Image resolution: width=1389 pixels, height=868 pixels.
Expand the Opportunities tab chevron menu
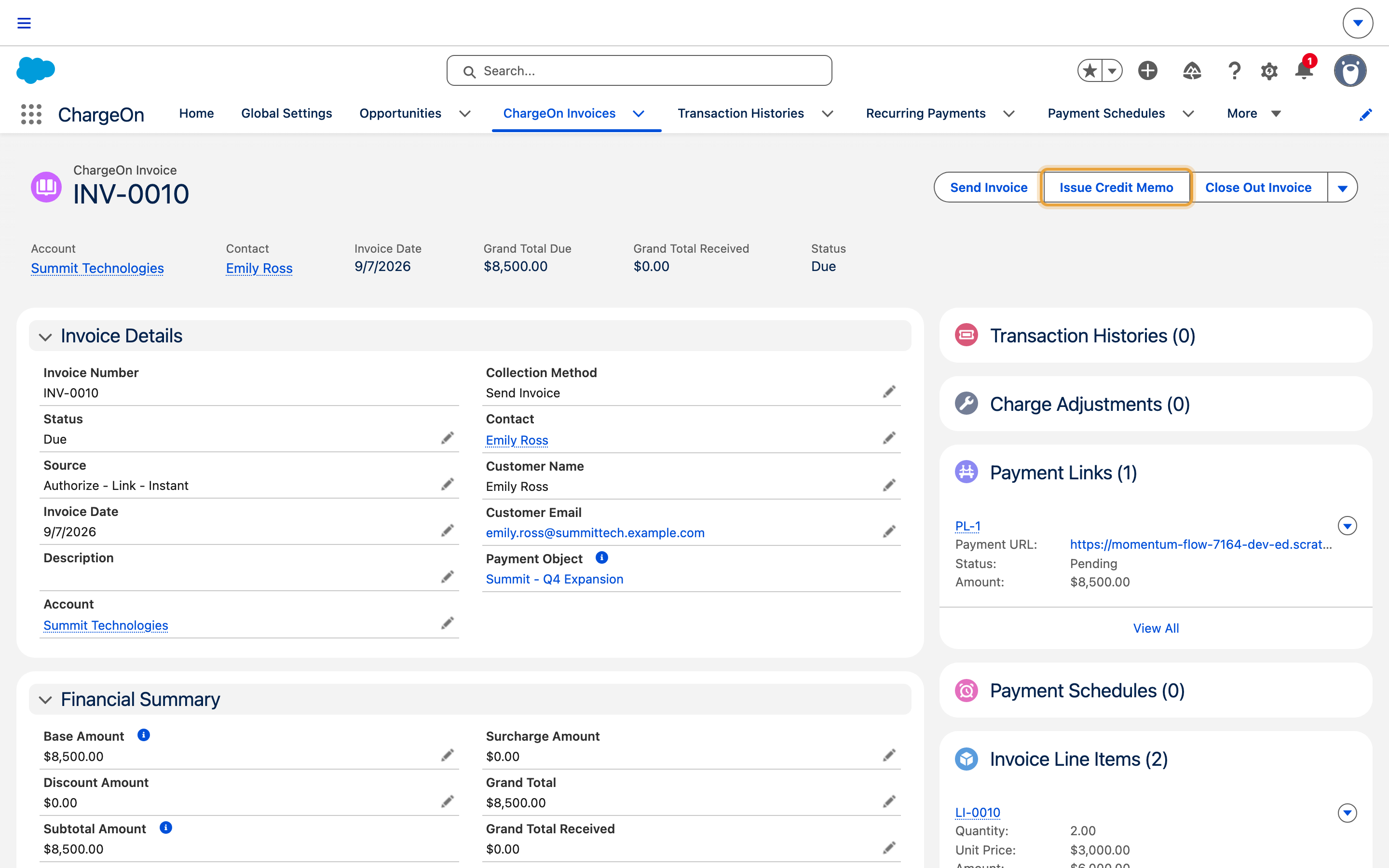(x=465, y=114)
